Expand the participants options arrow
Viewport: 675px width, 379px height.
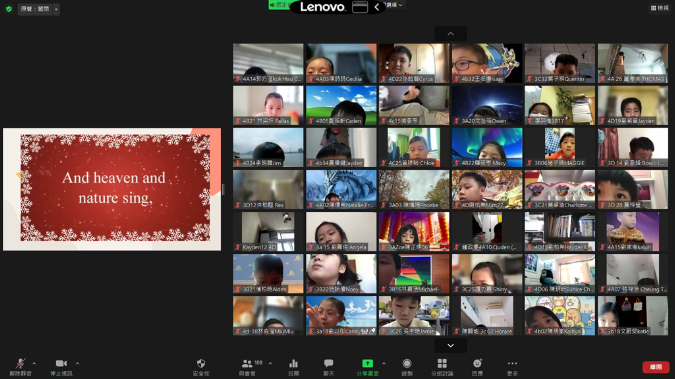point(270,363)
